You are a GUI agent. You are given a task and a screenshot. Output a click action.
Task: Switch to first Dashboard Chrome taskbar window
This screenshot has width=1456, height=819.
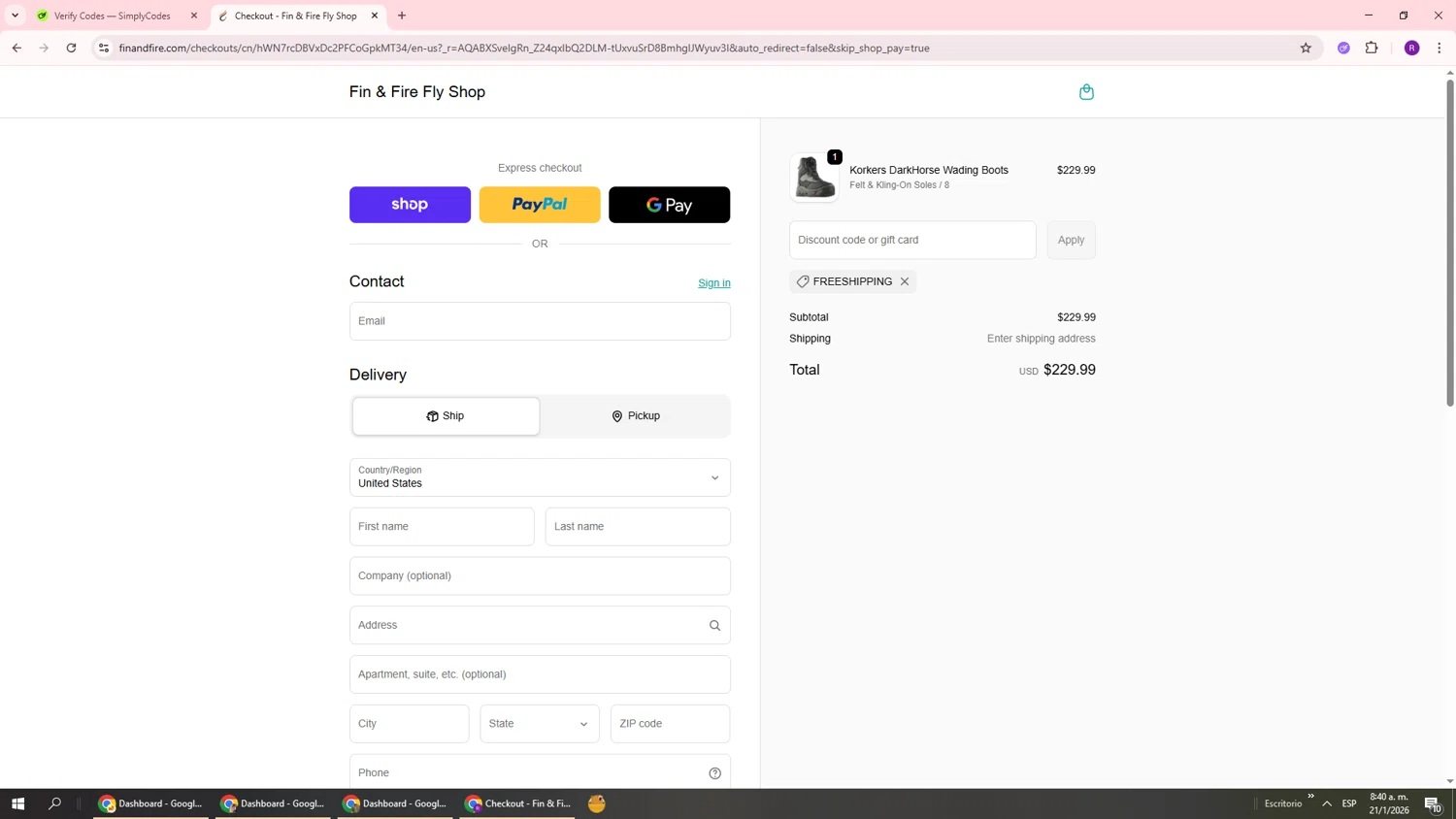click(x=151, y=803)
